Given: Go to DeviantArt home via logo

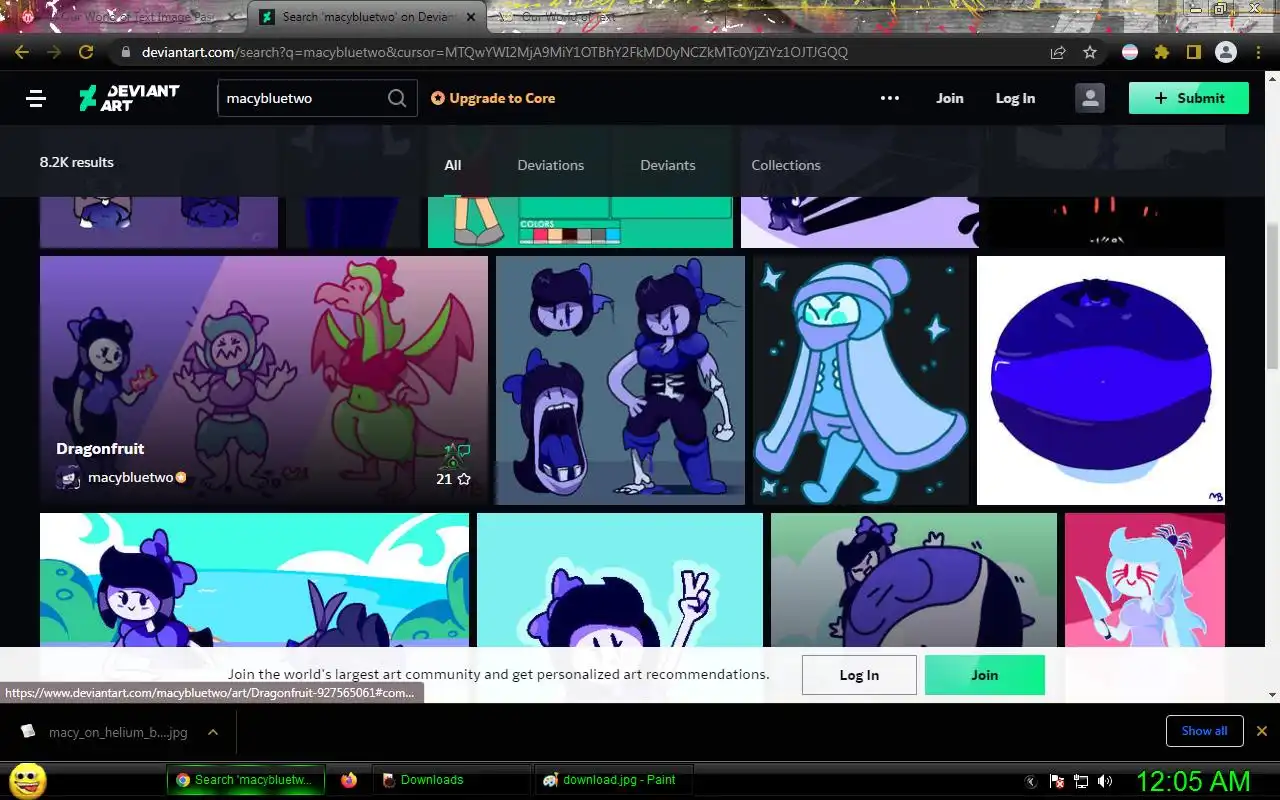Looking at the screenshot, I should coord(129,98).
